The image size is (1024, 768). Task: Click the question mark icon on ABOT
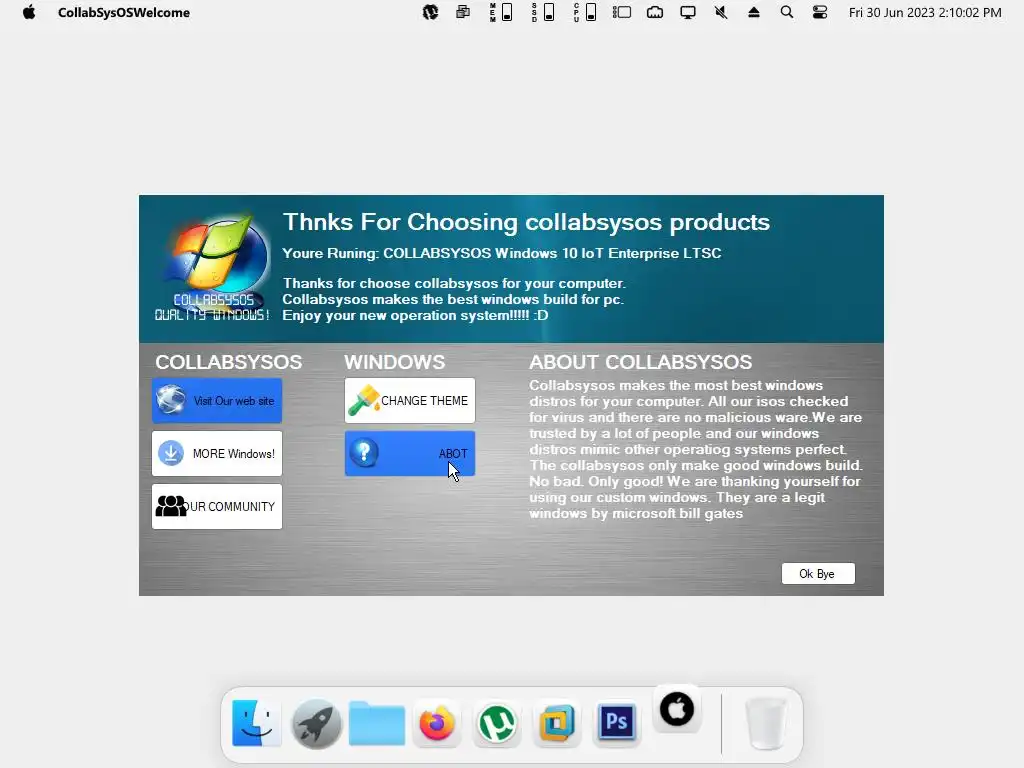tap(364, 453)
